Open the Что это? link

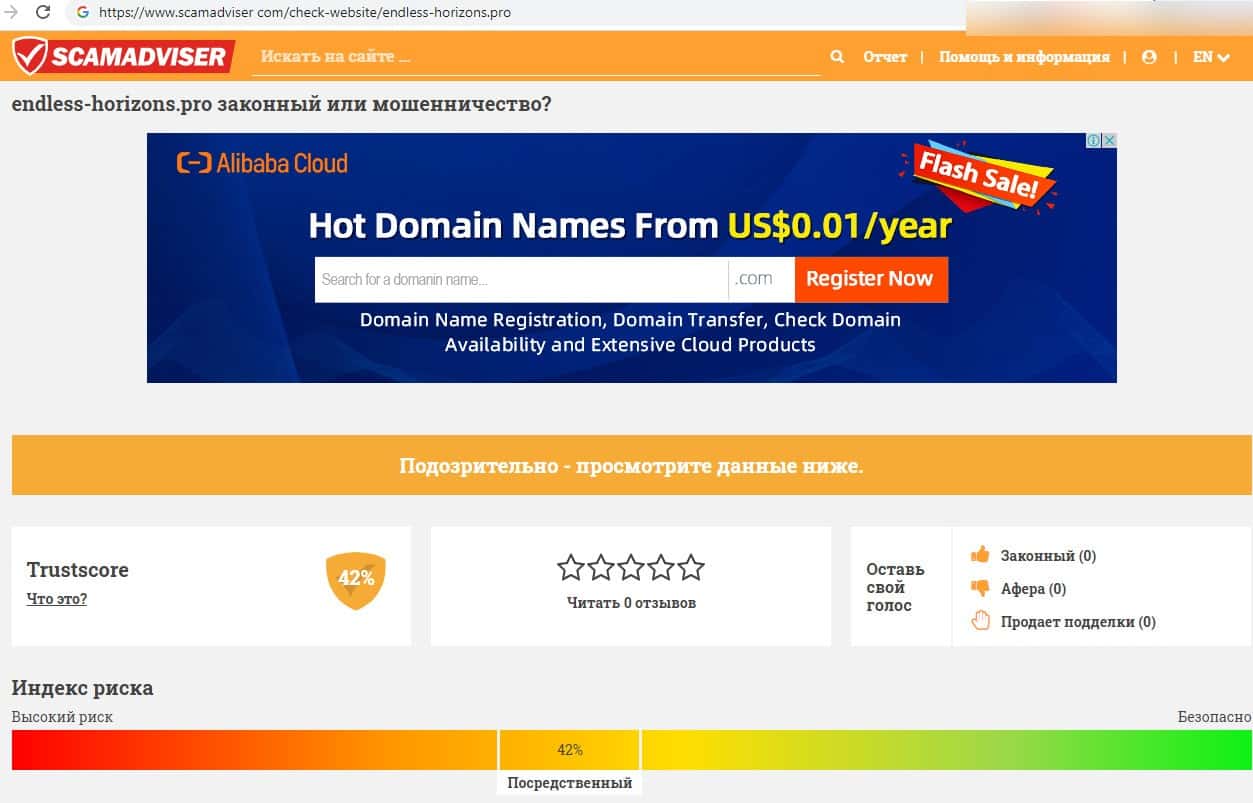pyautogui.click(x=56, y=599)
